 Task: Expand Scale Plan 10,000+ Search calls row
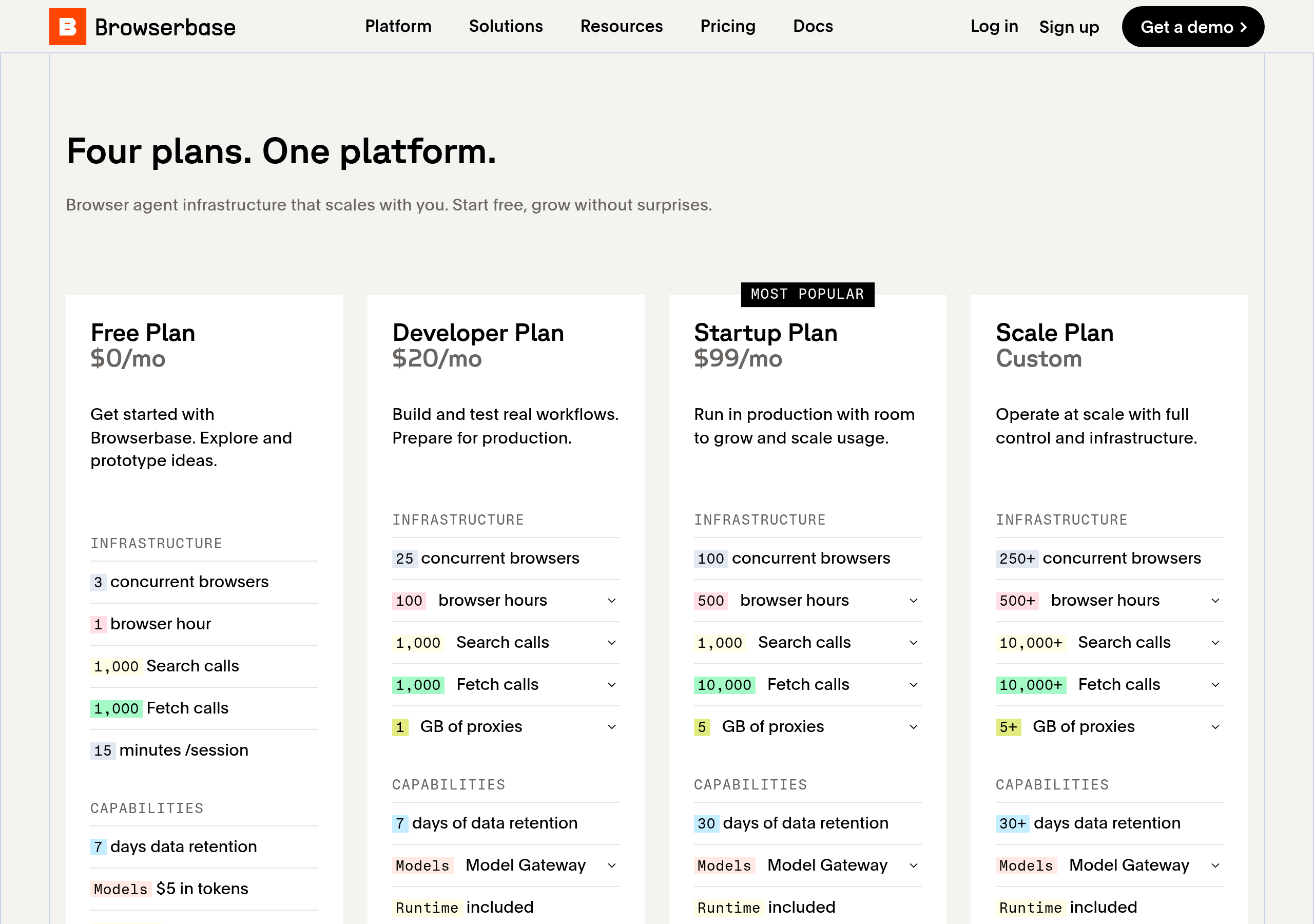click(1109, 643)
